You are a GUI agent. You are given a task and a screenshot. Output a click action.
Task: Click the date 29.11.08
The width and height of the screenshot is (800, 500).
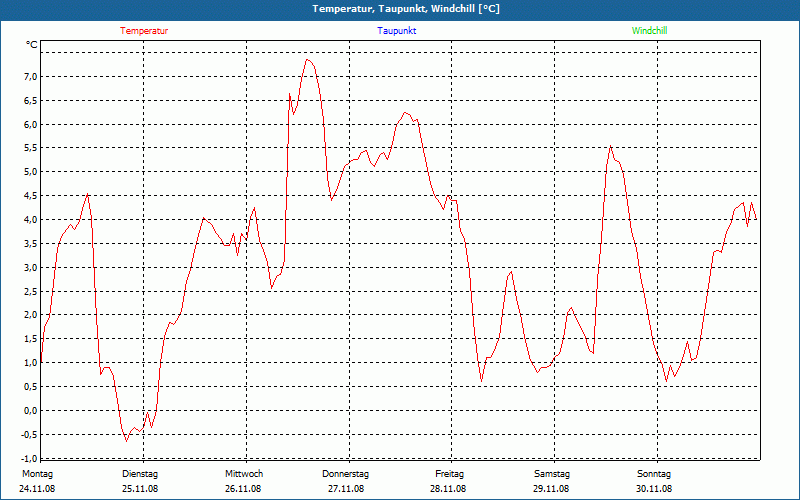click(551, 489)
